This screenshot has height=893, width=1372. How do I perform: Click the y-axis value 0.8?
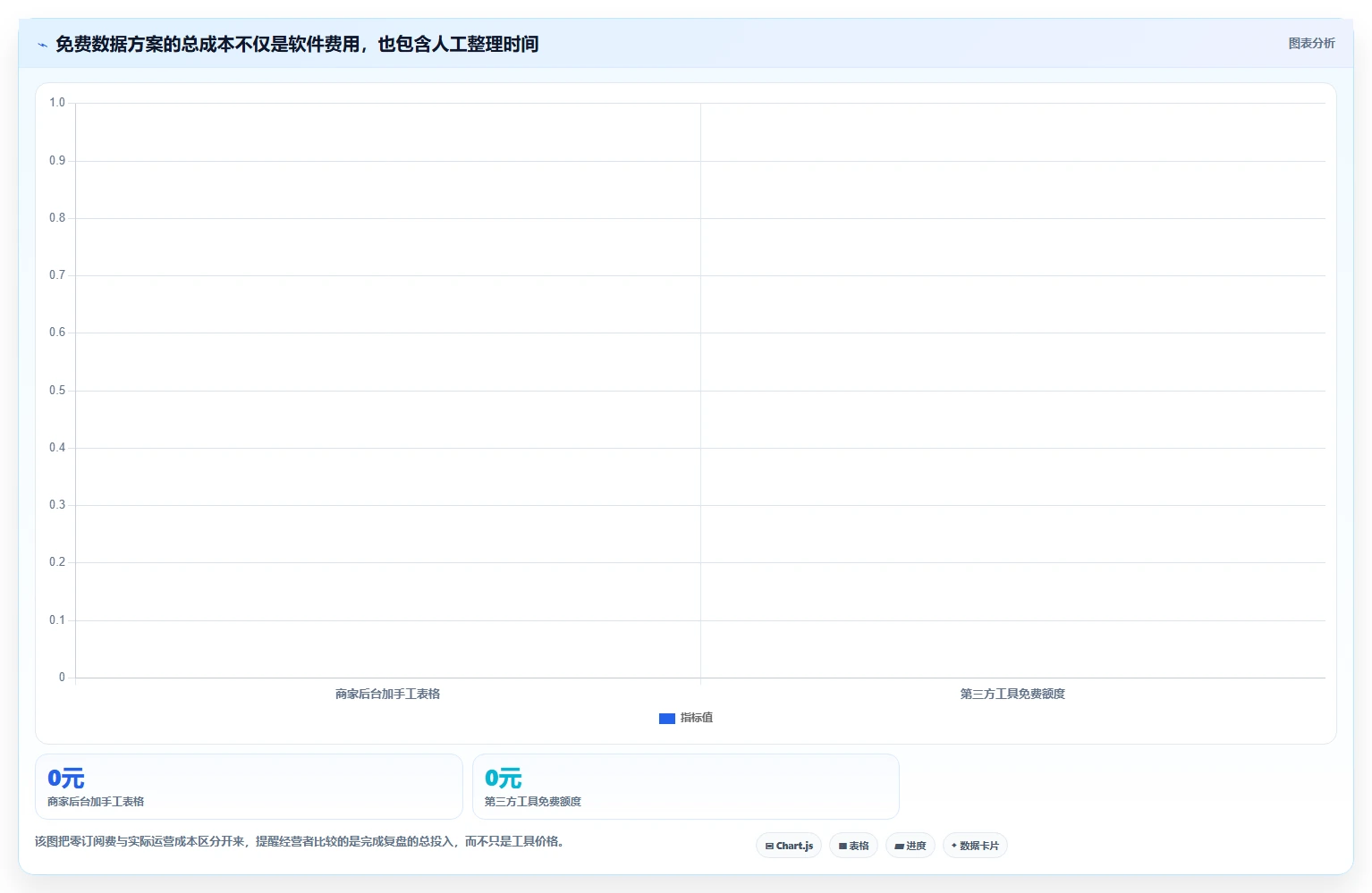point(57,218)
